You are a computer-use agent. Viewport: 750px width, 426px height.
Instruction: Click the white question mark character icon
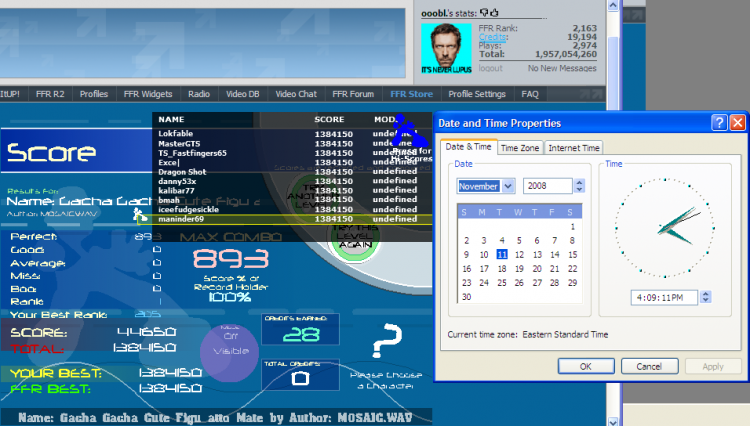(386, 340)
